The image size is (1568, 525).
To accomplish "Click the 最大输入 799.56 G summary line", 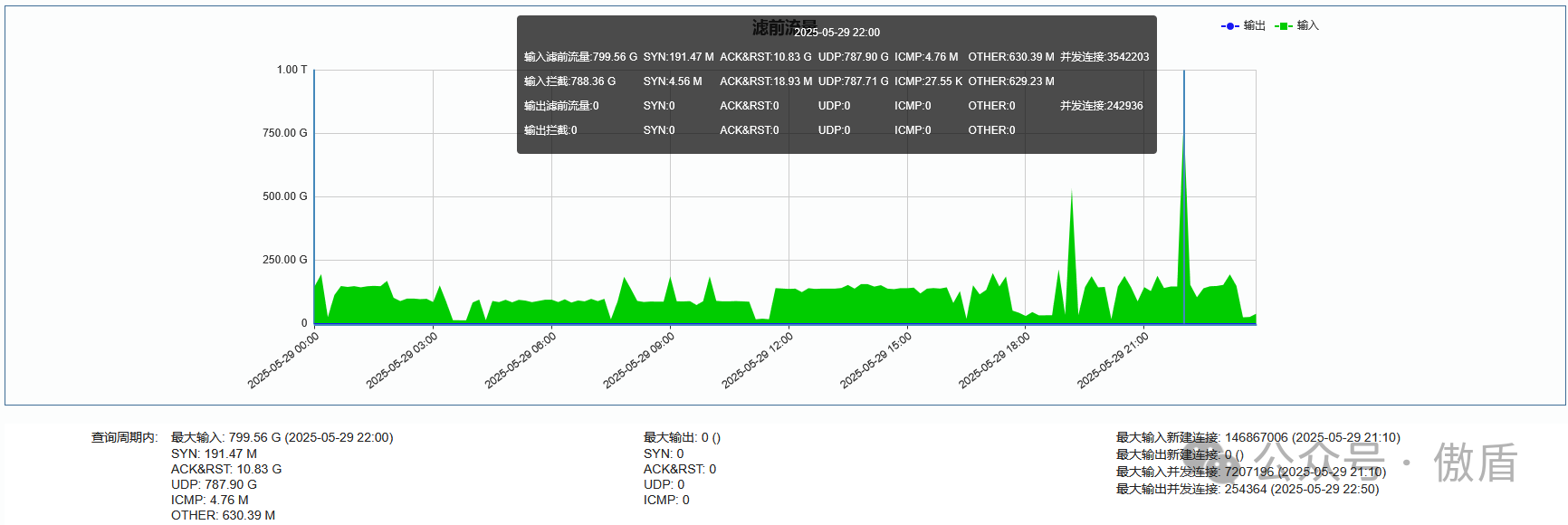I will (x=282, y=437).
